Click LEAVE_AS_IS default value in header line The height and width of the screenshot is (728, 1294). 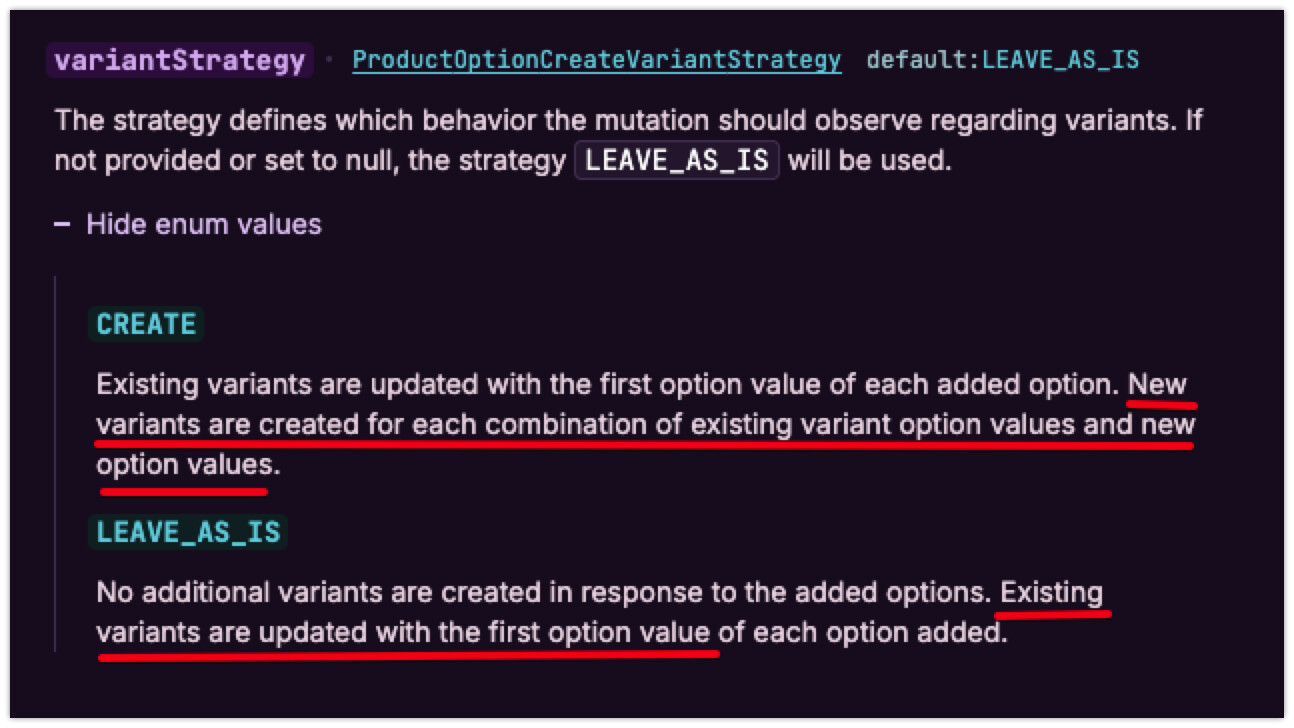pyautogui.click(x=1060, y=60)
